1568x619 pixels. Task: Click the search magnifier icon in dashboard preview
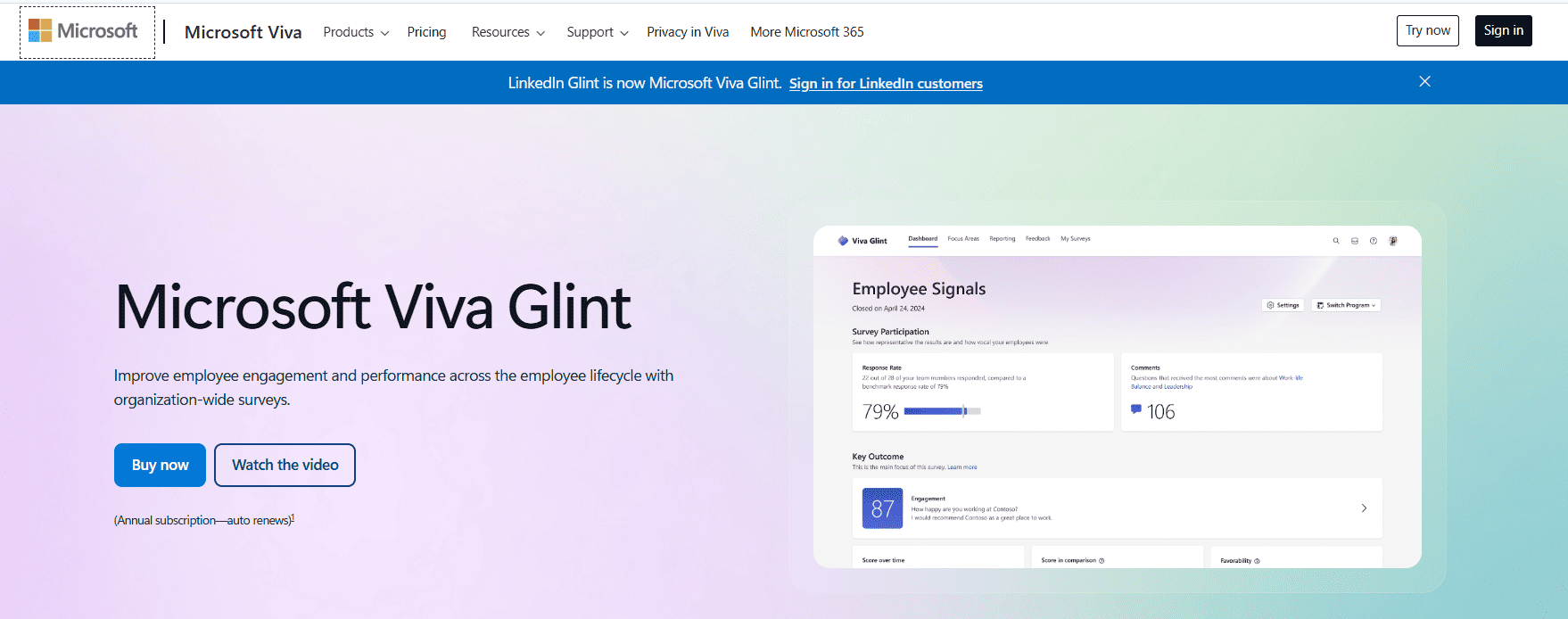[1335, 241]
